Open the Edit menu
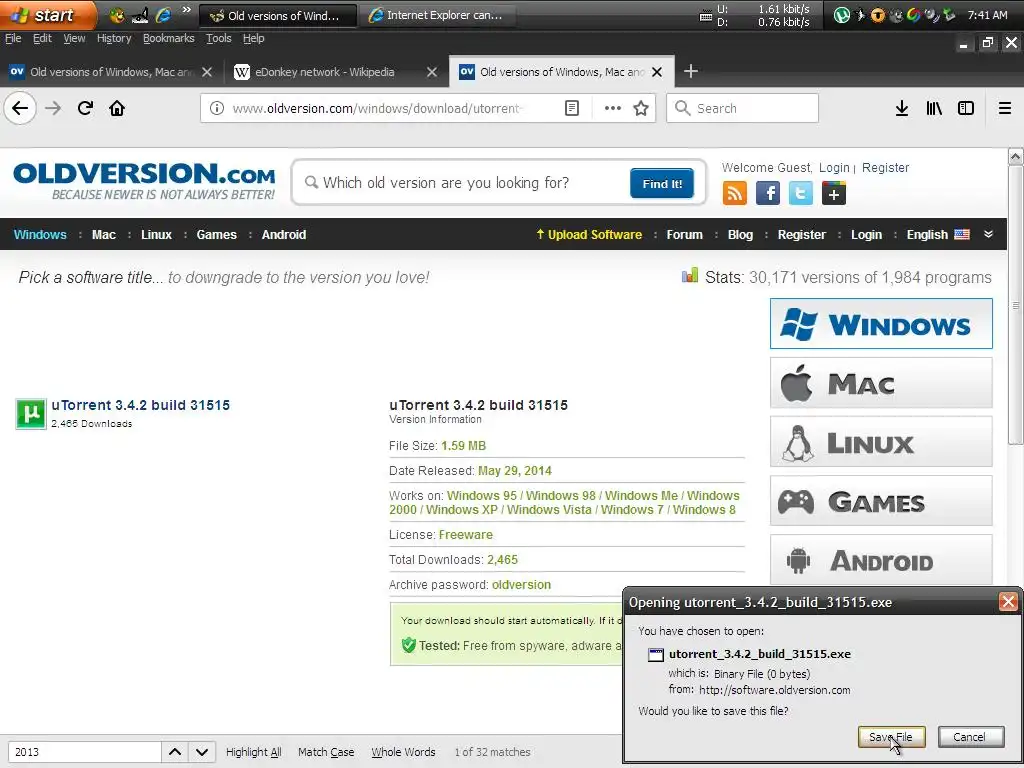This screenshot has width=1024, height=768. pyautogui.click(x=42, y=38)
